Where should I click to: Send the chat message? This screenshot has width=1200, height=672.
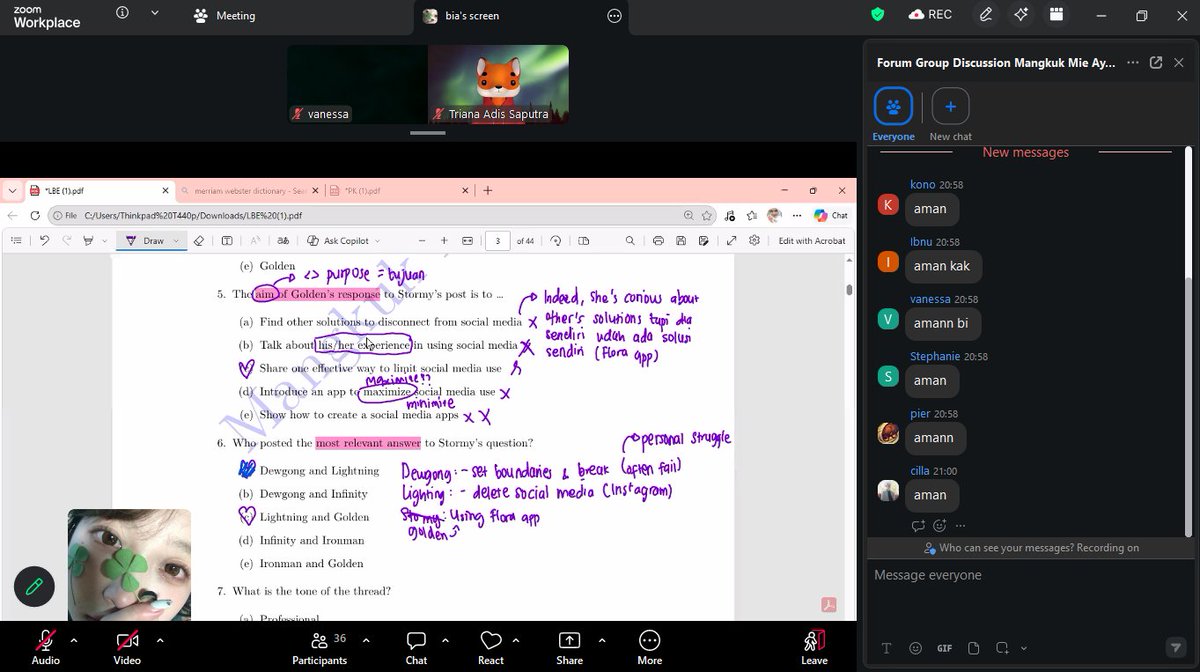point(1176,648)
